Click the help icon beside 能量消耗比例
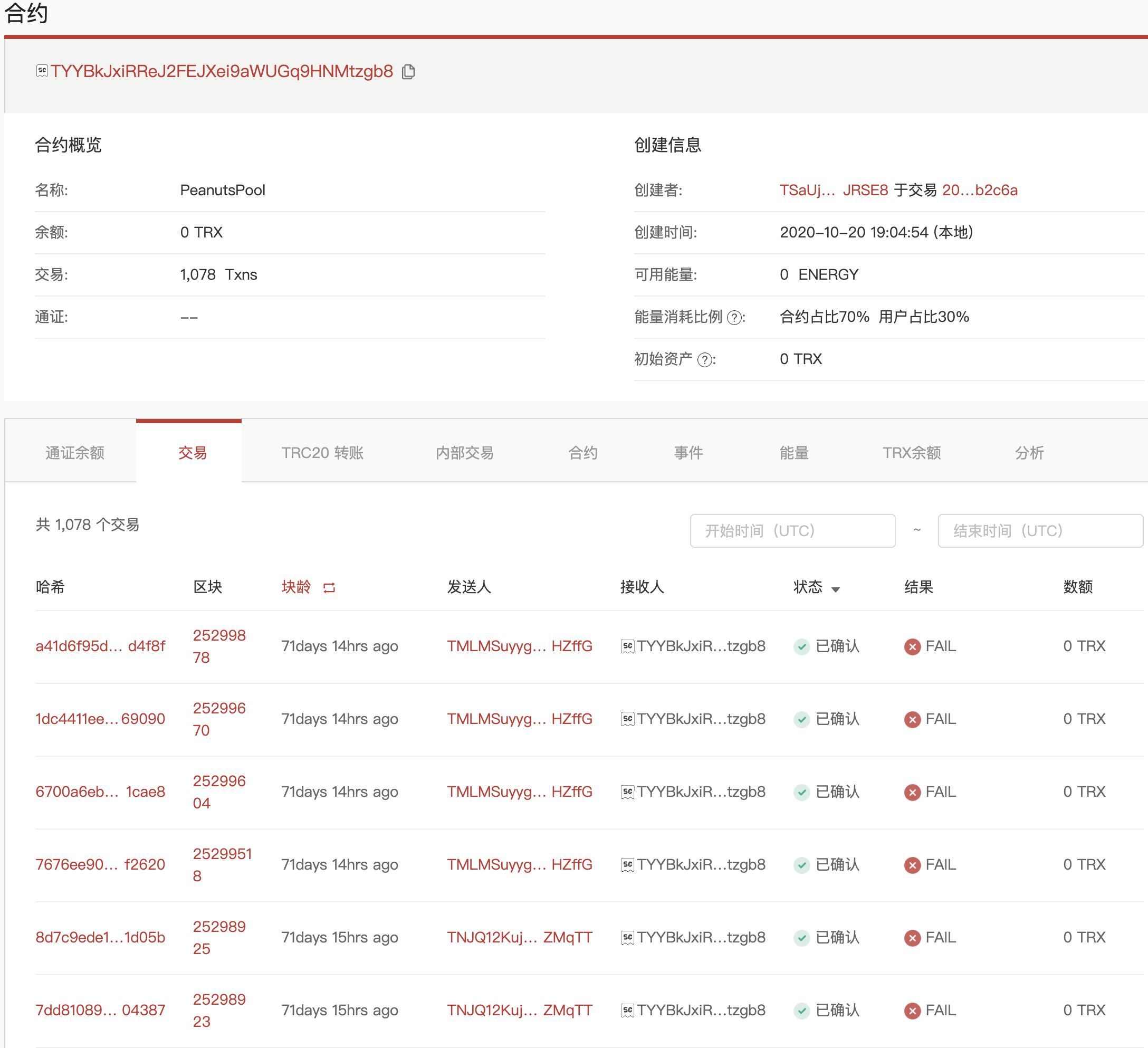Screen dimensions: 1148x1048 (x=735, y=318)
